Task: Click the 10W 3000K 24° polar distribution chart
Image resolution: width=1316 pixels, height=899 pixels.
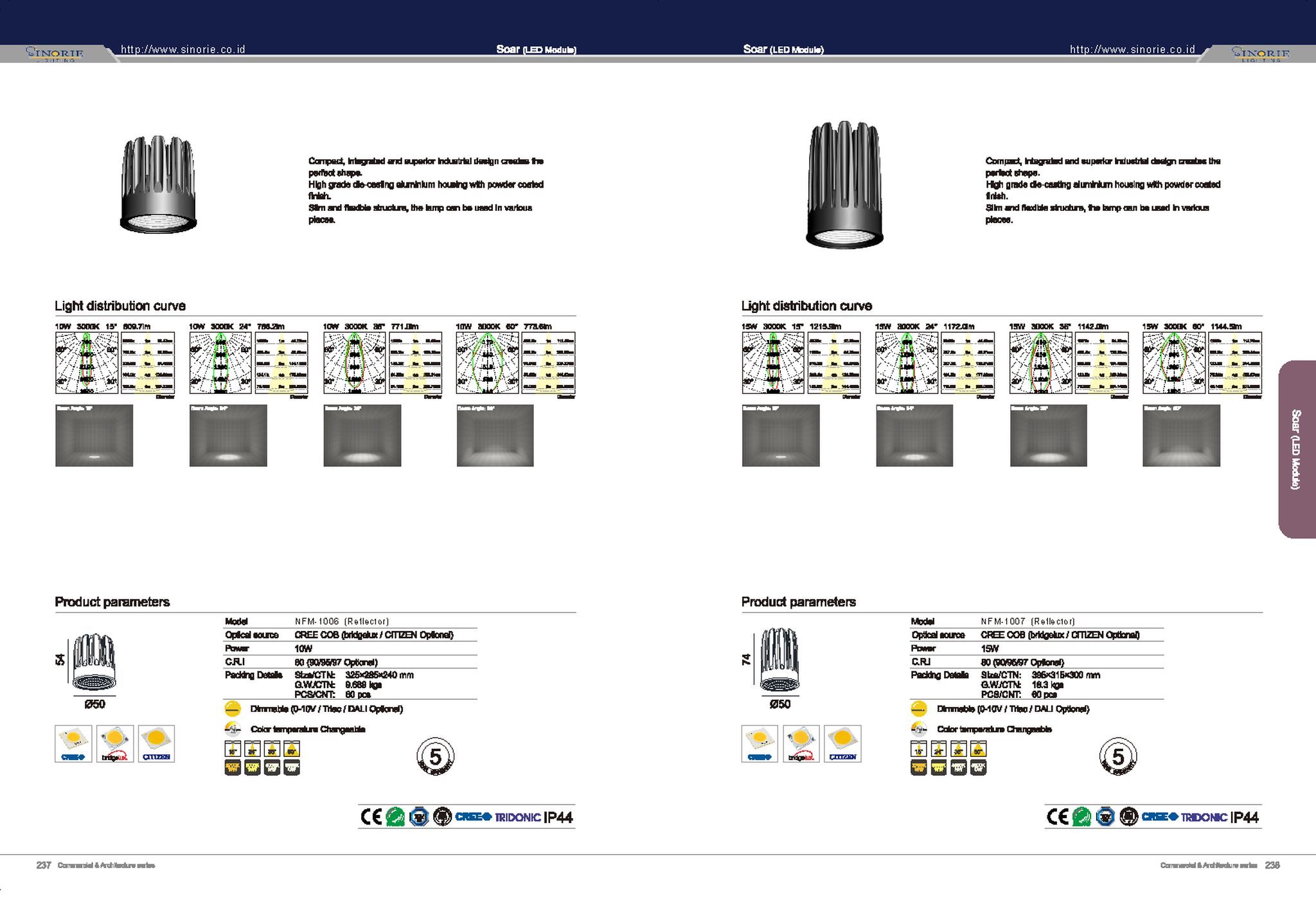Action: (x=220, y=362)
